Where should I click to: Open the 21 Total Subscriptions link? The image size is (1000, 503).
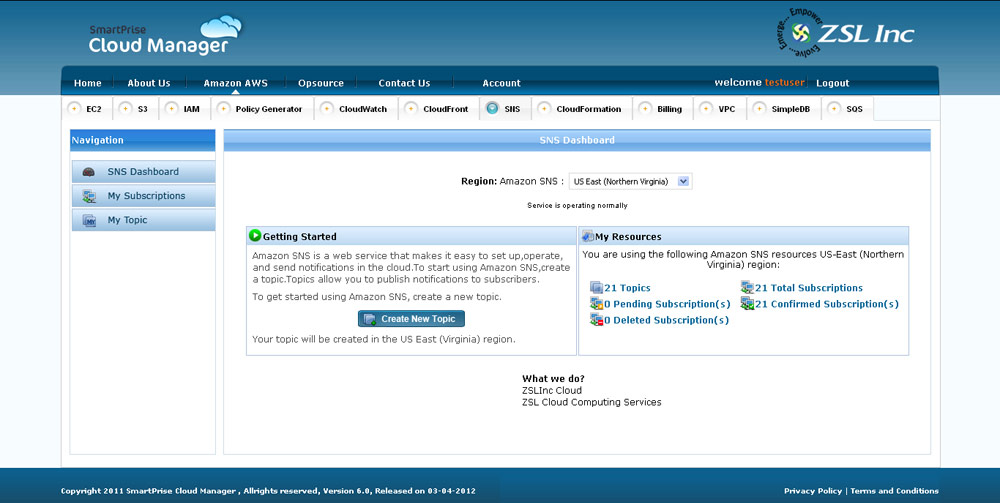tap(809, 288)
